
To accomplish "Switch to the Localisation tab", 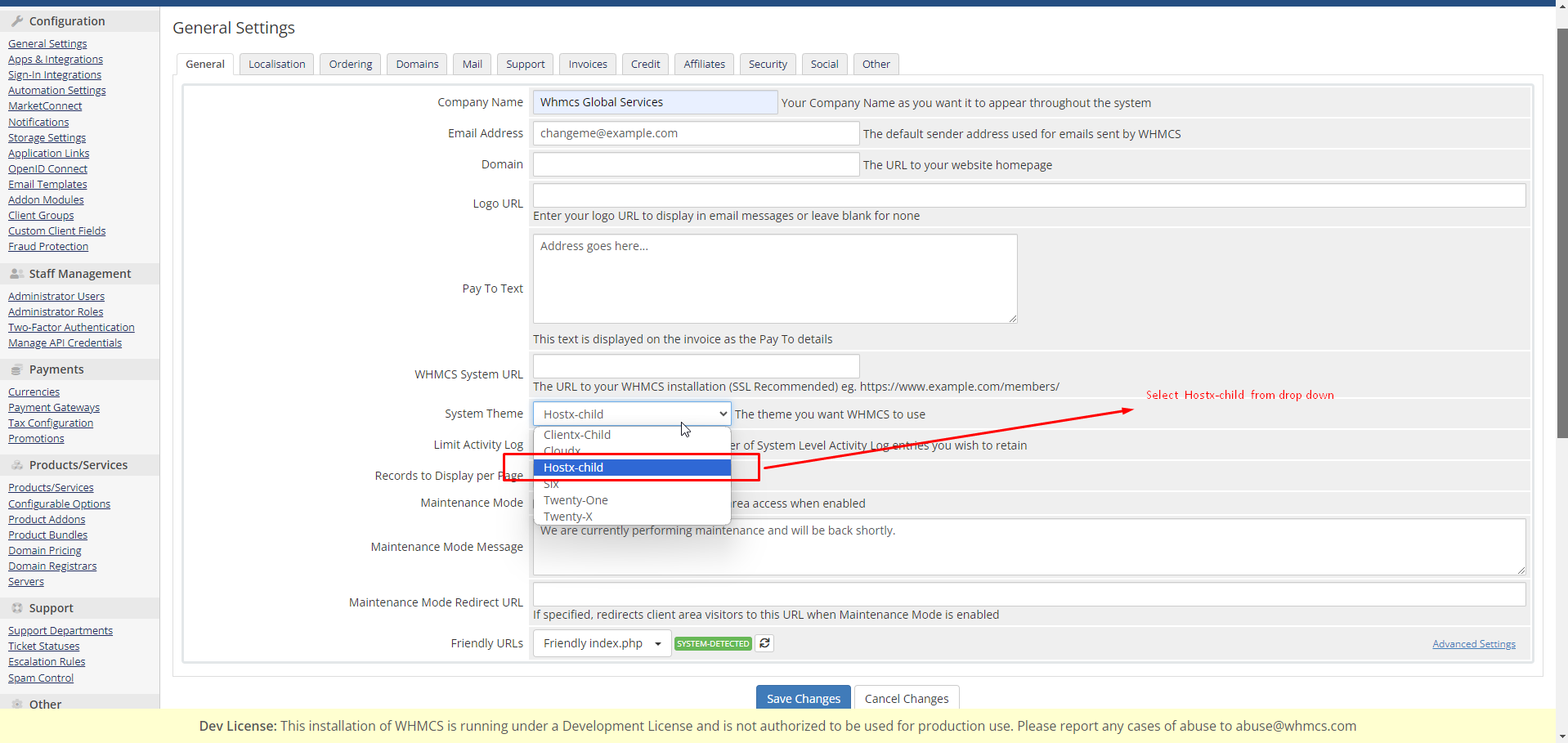I will [276, 65].
